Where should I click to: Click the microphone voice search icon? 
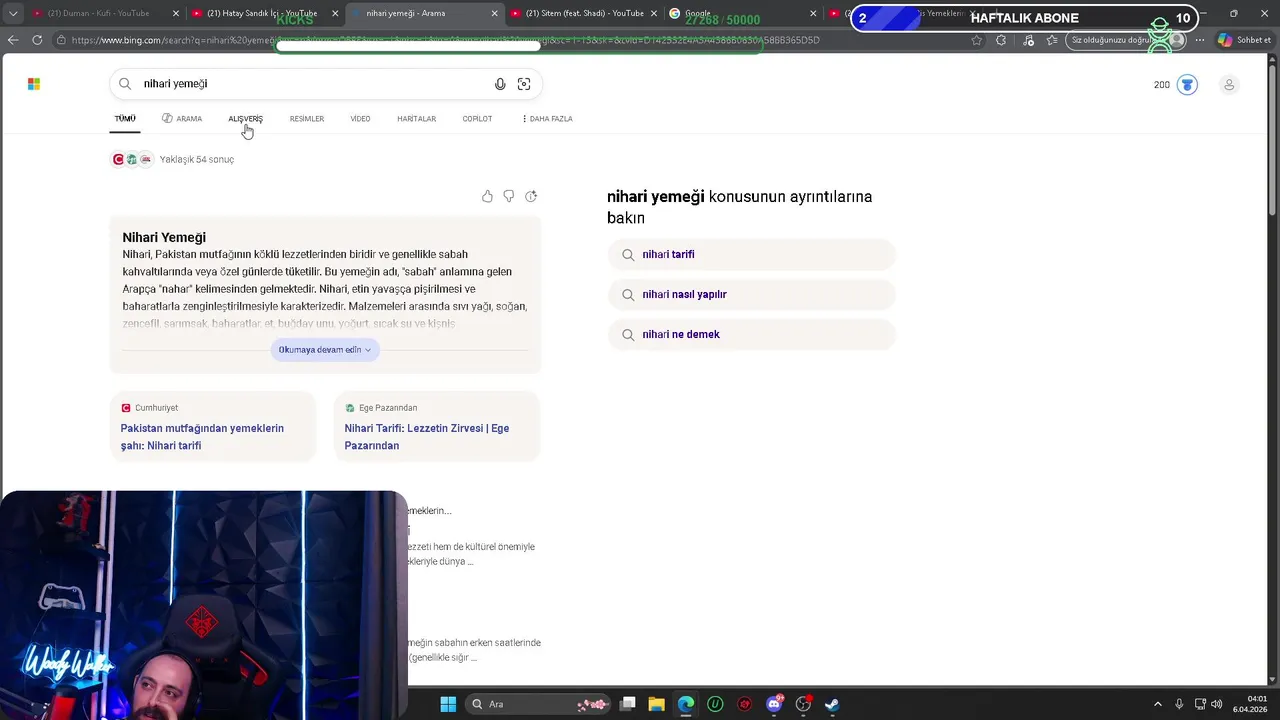click(x=500, y=84)
